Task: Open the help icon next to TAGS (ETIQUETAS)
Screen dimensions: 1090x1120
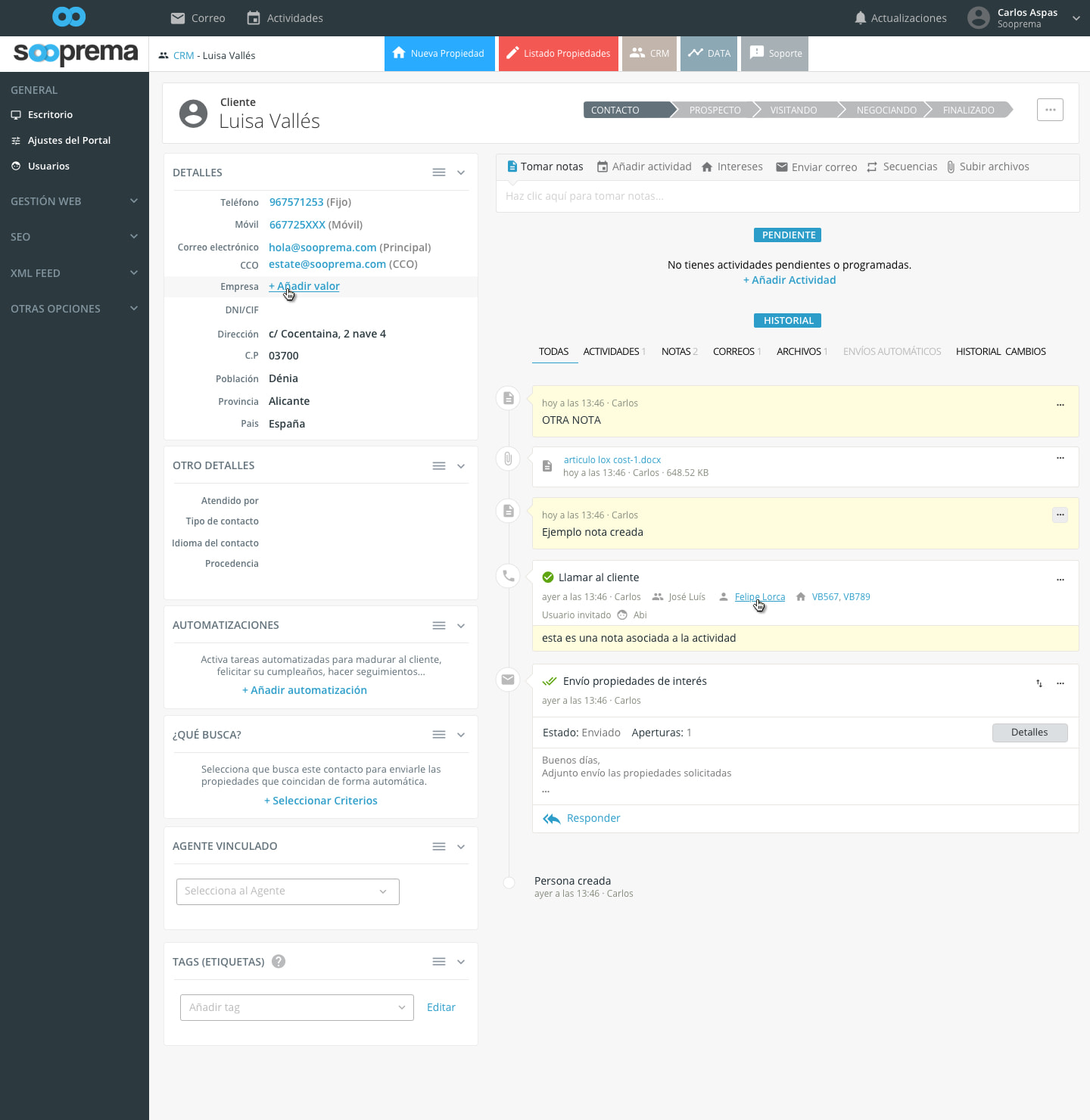Action: (279, 962)
